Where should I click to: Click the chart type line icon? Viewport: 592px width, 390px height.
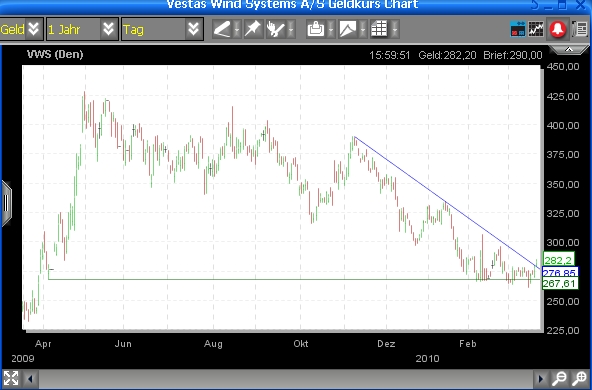point(348,29)
